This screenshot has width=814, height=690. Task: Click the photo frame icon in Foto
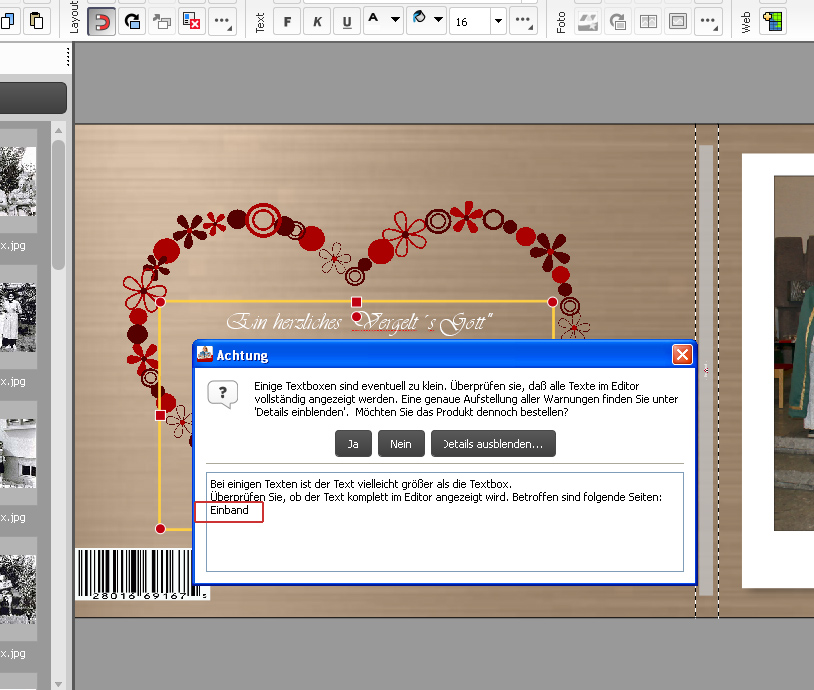[x=679, y=21]
